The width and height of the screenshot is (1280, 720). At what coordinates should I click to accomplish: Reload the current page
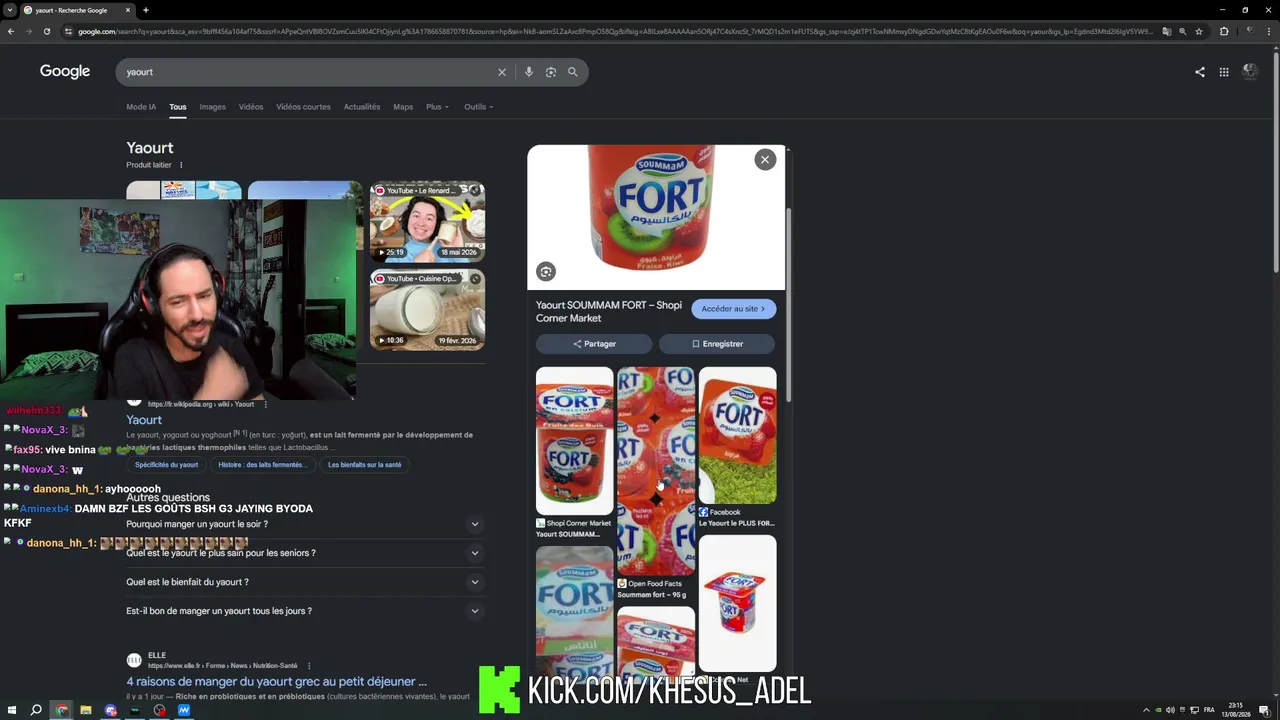pyautogui.click(x=46, y=31)
